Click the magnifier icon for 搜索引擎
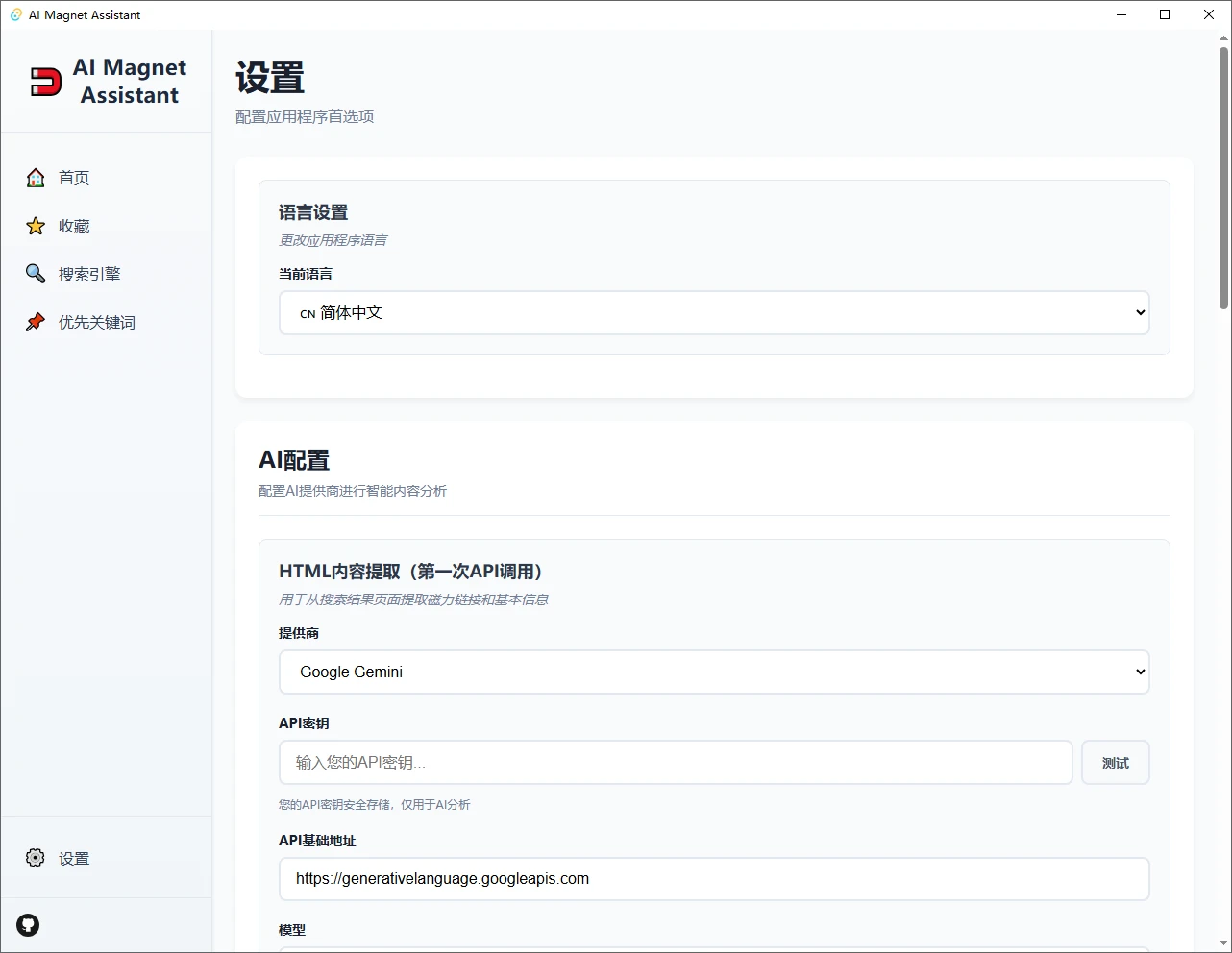Image resolution: width=1232 pixels, height=953 pixels. coord(36,274)
